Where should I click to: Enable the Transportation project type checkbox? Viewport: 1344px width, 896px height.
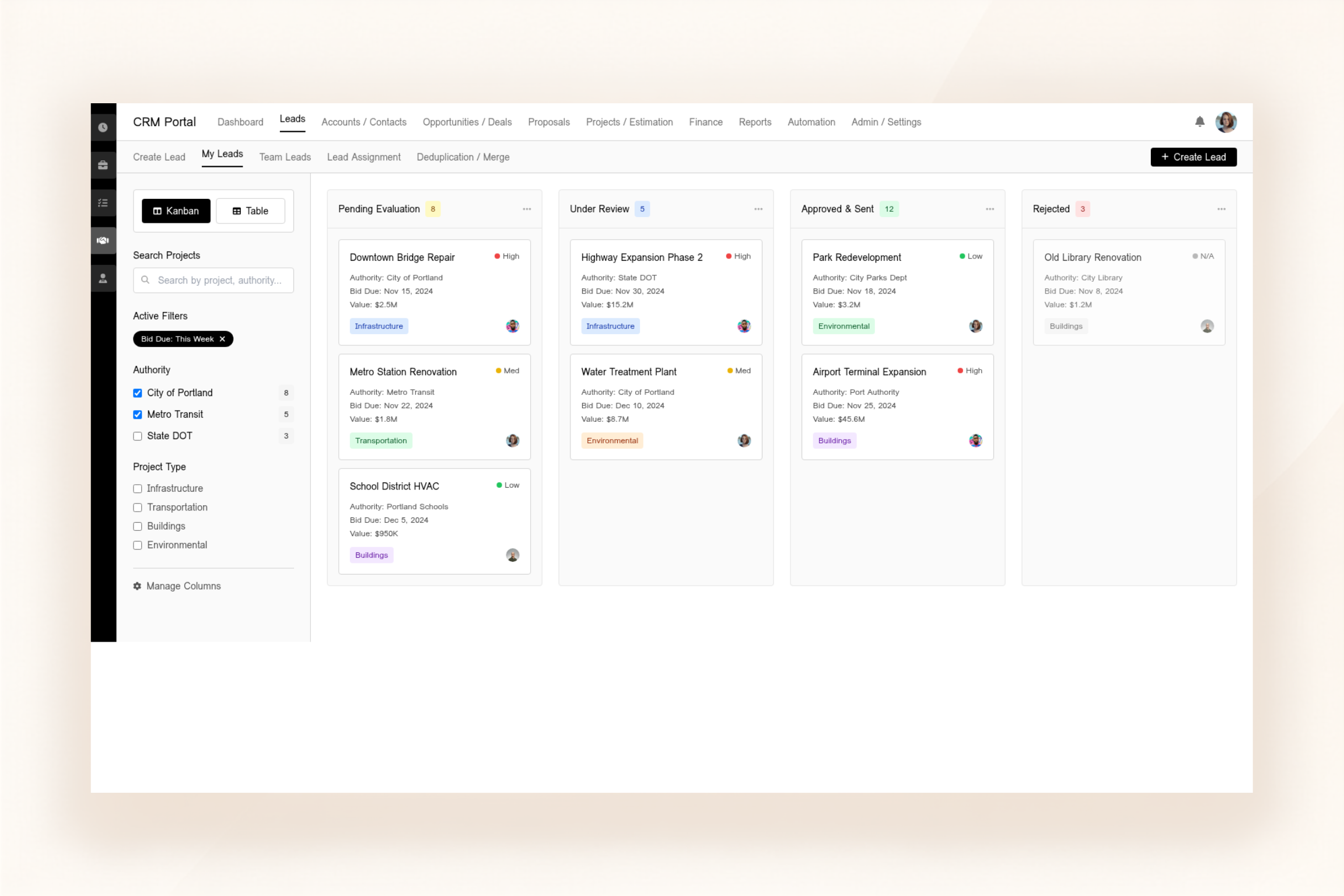tap(138, 508)
